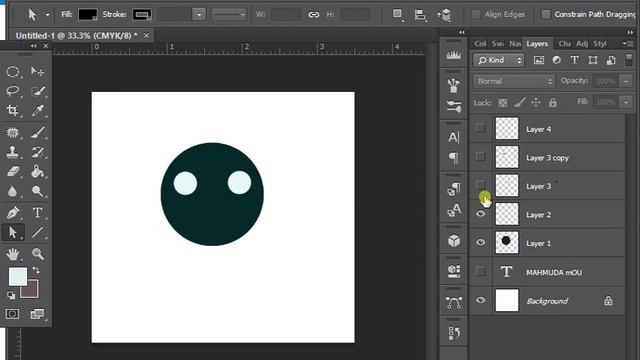Open the 3D panel icon

tap(454, 241)
